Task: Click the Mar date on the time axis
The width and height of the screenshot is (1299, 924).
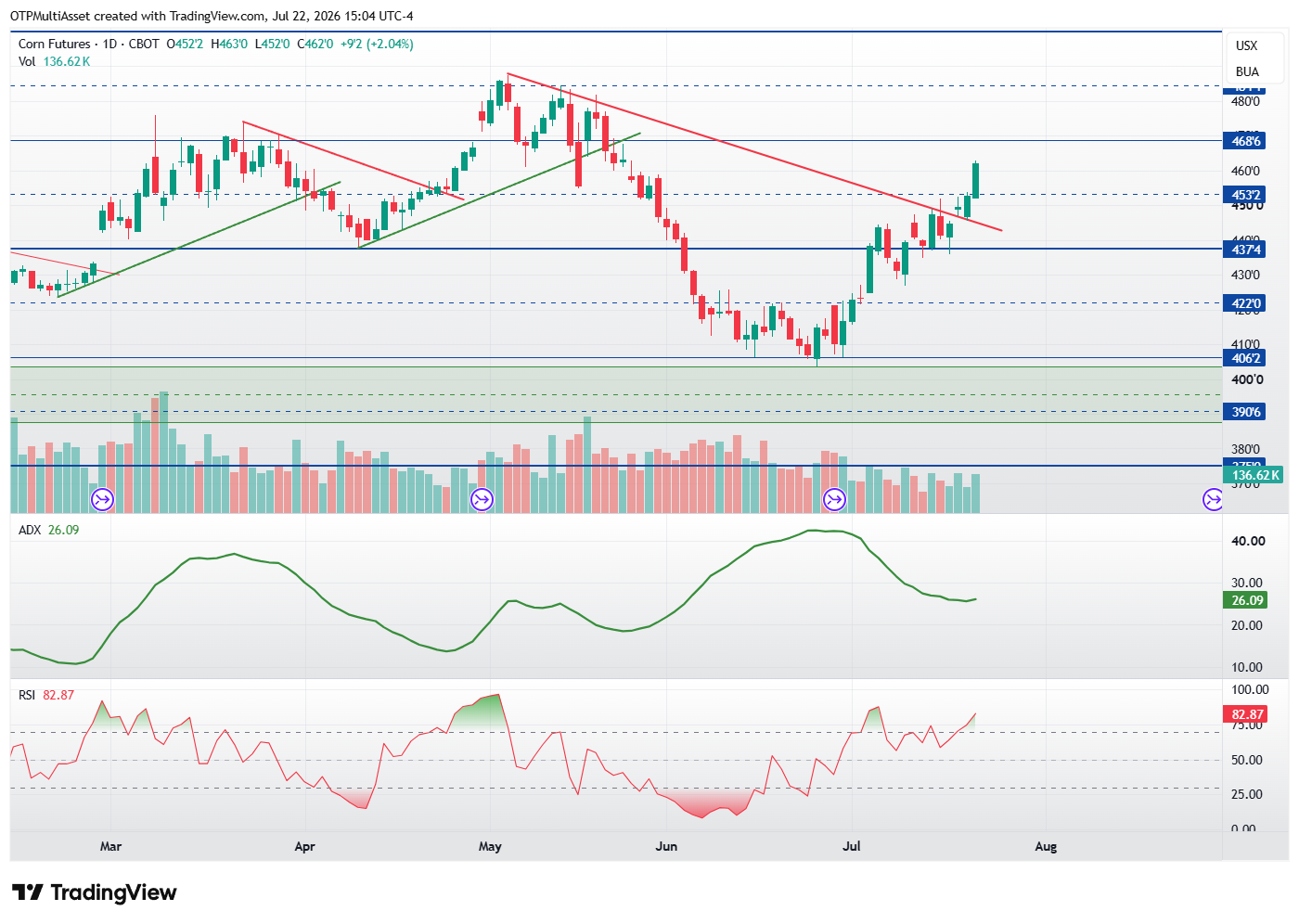Action: coord(110,846)
